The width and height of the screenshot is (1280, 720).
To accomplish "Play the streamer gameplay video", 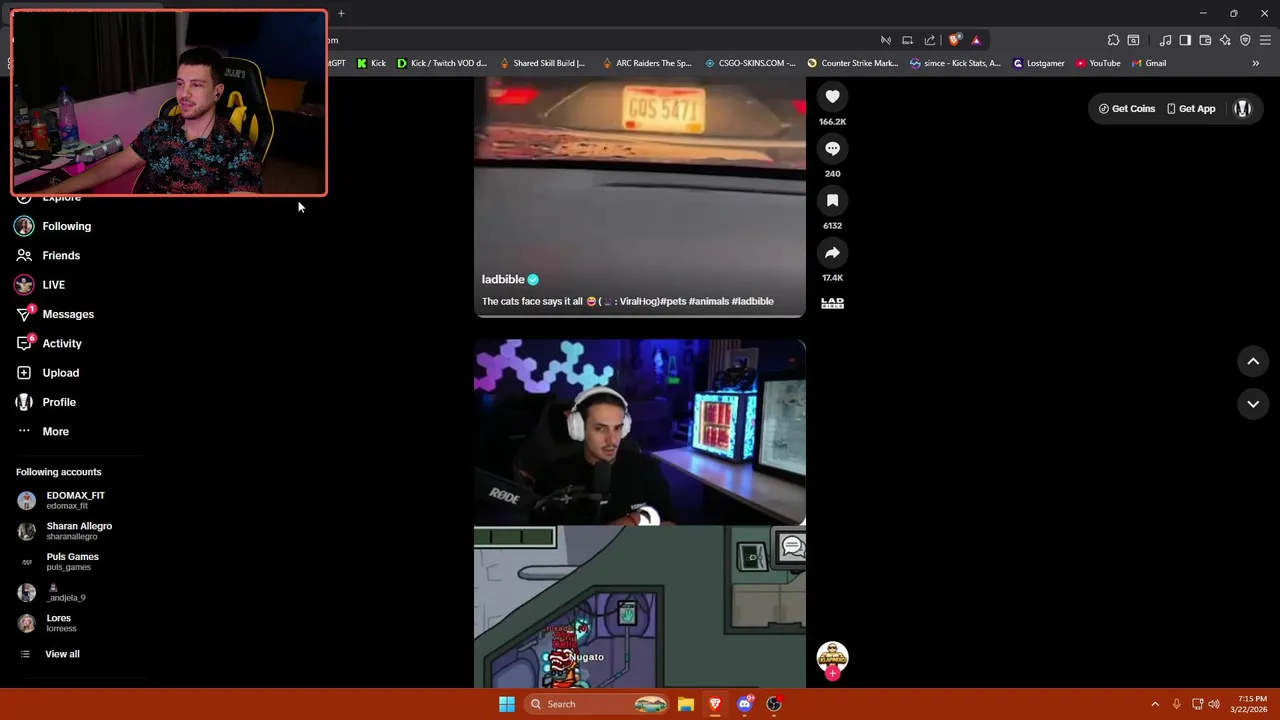I will [x=640, y=514].
